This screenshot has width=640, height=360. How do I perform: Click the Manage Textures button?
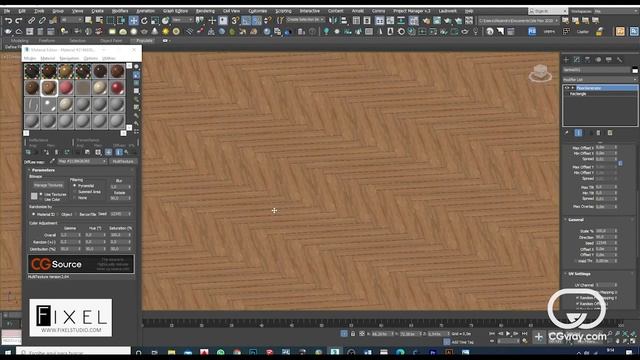48,185
